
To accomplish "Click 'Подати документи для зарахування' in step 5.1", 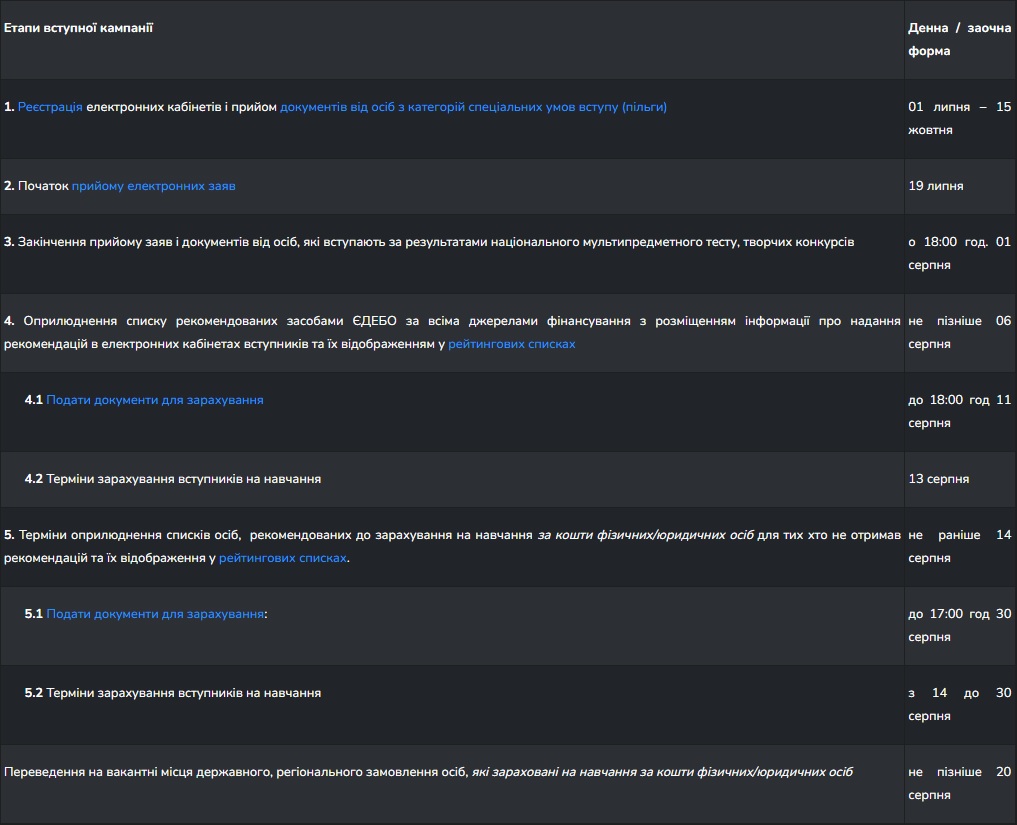I will 155,614.
